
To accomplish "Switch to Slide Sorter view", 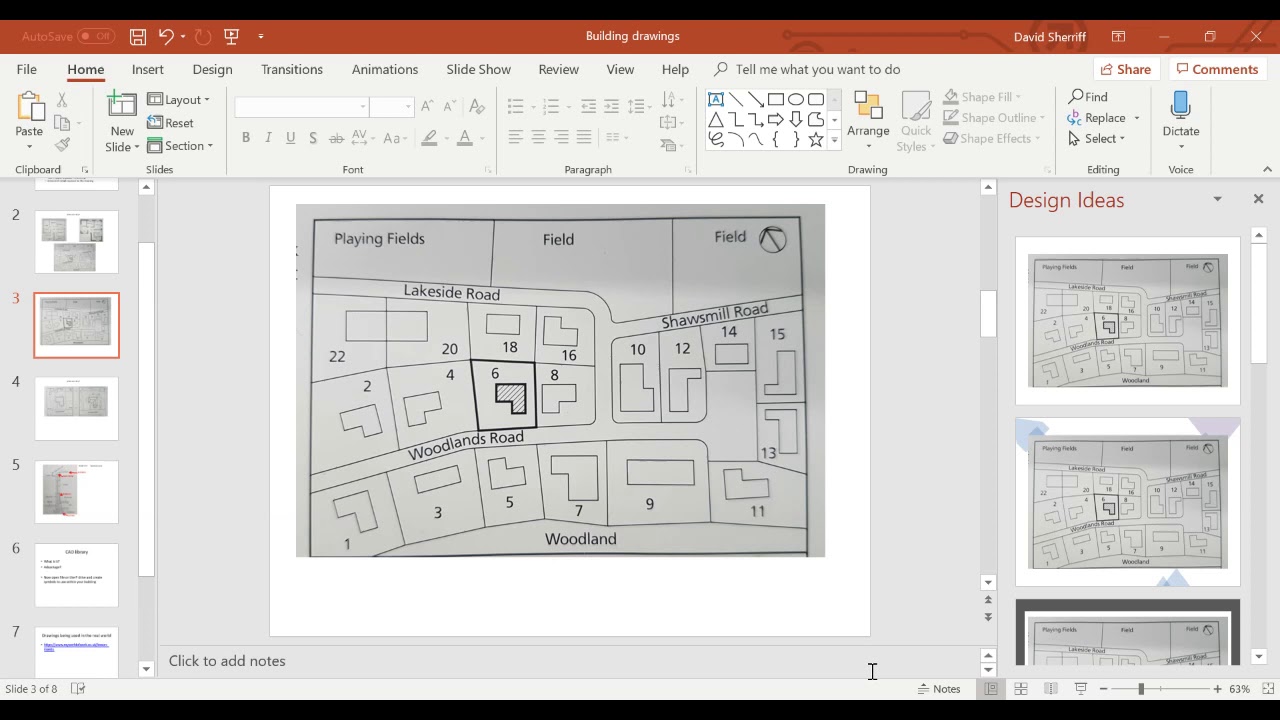I will pos(1021,689).
